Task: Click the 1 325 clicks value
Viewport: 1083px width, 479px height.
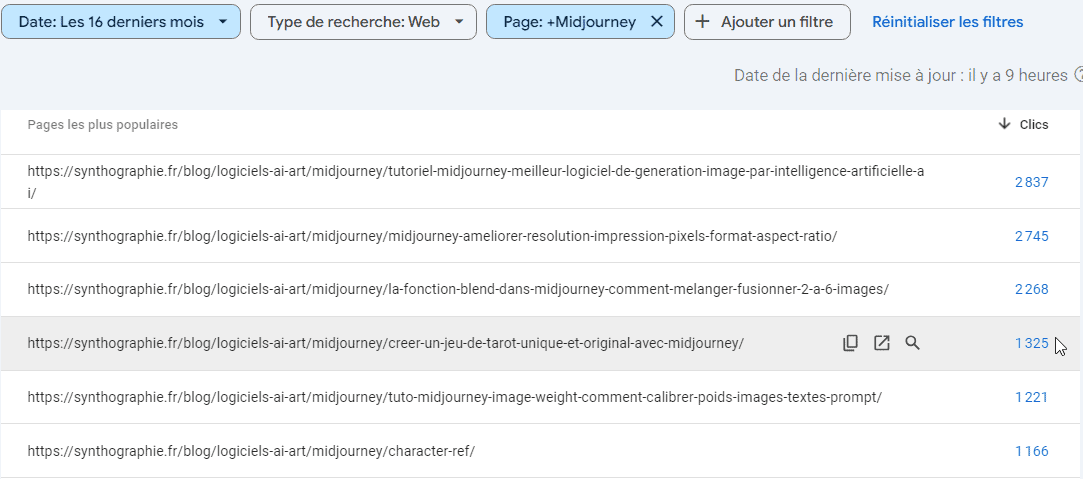Action: click(x=1032, y=343)
